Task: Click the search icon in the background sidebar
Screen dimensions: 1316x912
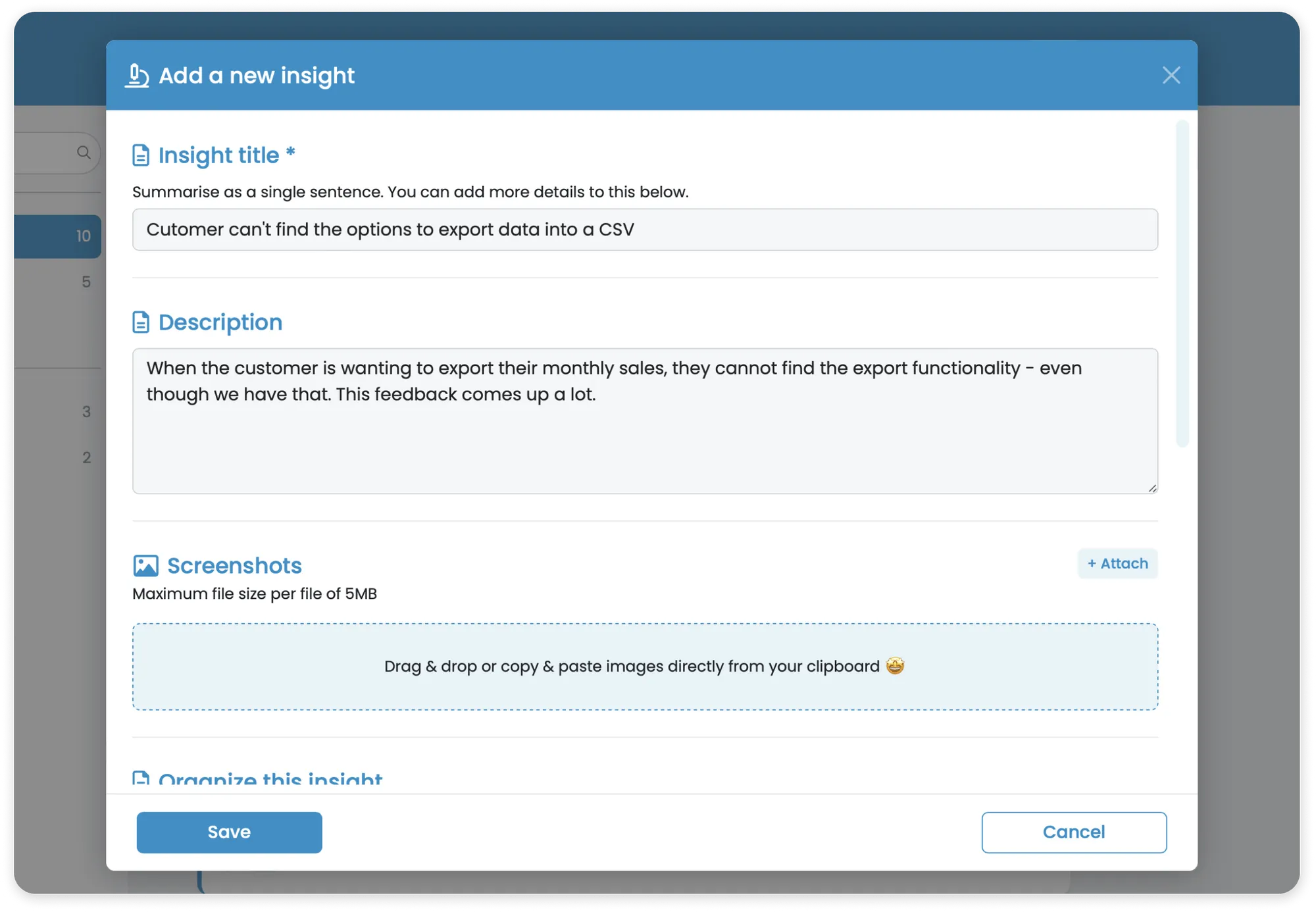Action: pos(84,152)
